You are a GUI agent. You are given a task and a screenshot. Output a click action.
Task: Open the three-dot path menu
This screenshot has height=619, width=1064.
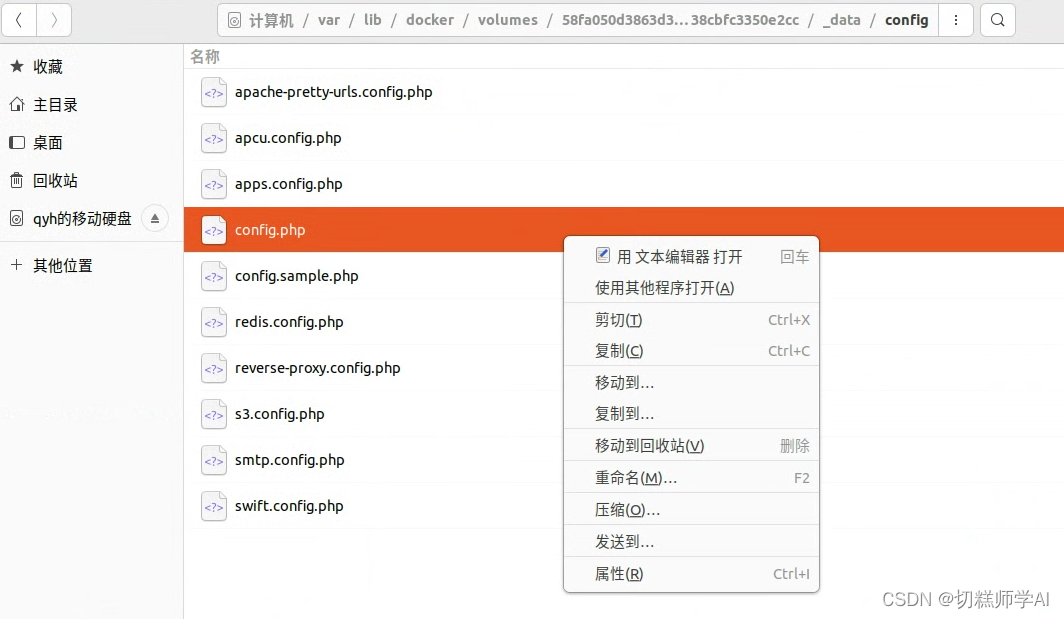click(956, 20)
